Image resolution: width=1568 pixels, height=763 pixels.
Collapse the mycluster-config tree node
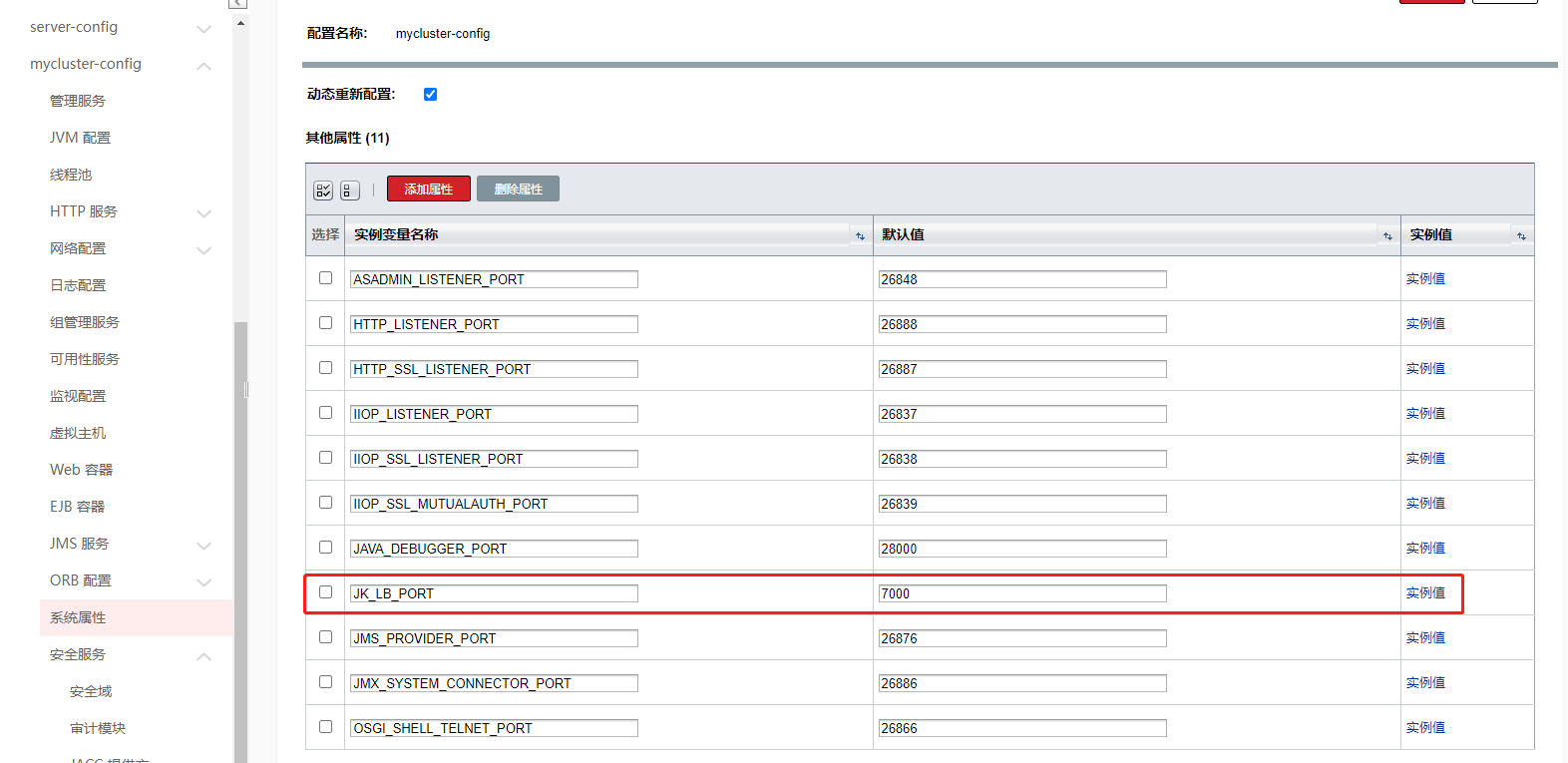pyautogui.click(x=203, y=66)
